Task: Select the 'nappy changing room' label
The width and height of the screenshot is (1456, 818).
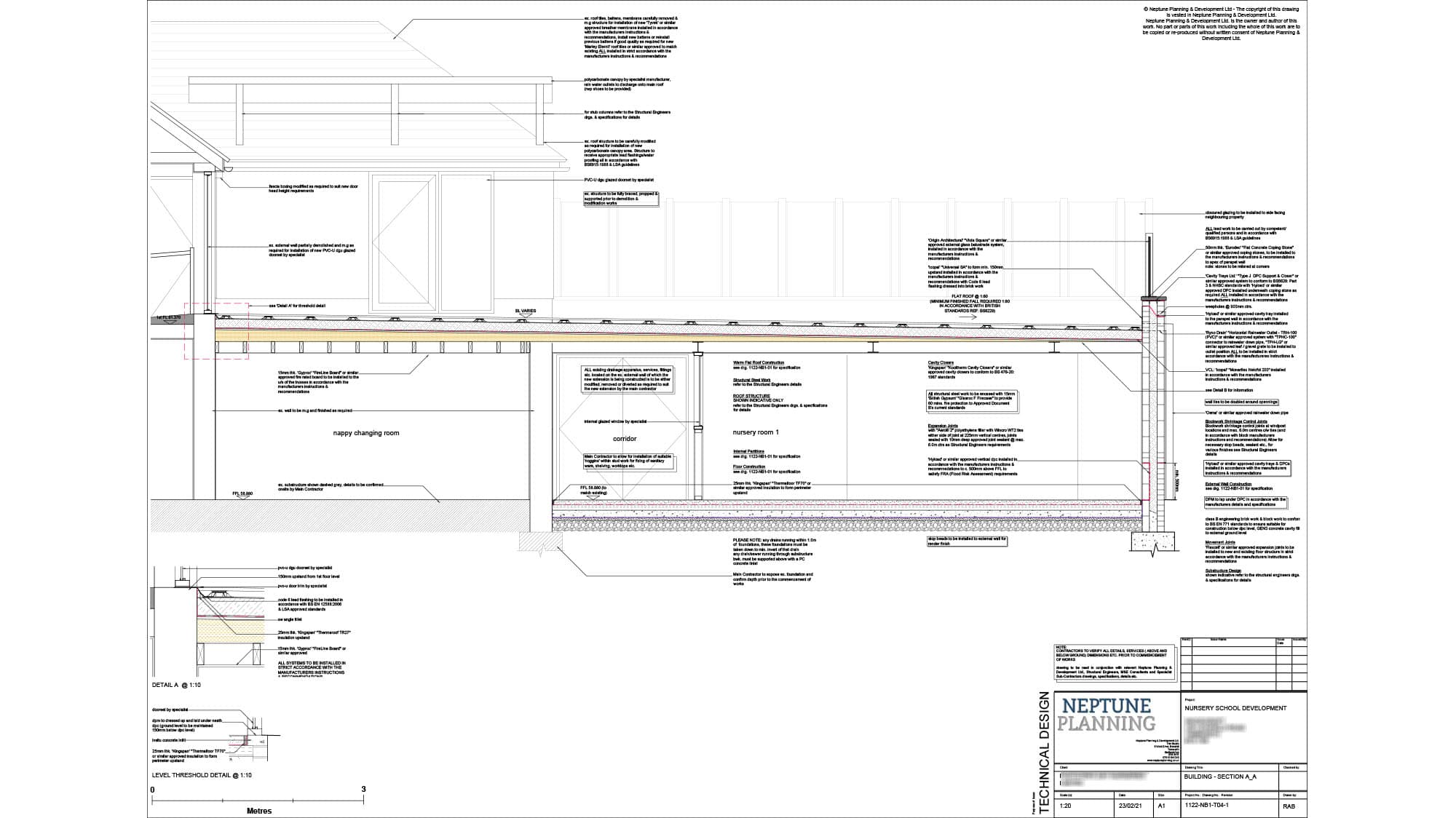Action: point(366,433)
